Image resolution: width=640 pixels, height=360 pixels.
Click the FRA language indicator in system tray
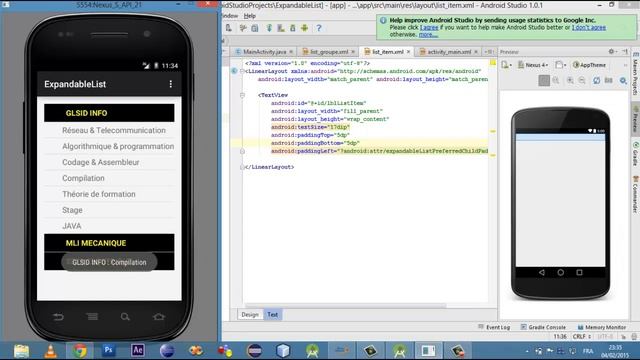tap(588, 351)
